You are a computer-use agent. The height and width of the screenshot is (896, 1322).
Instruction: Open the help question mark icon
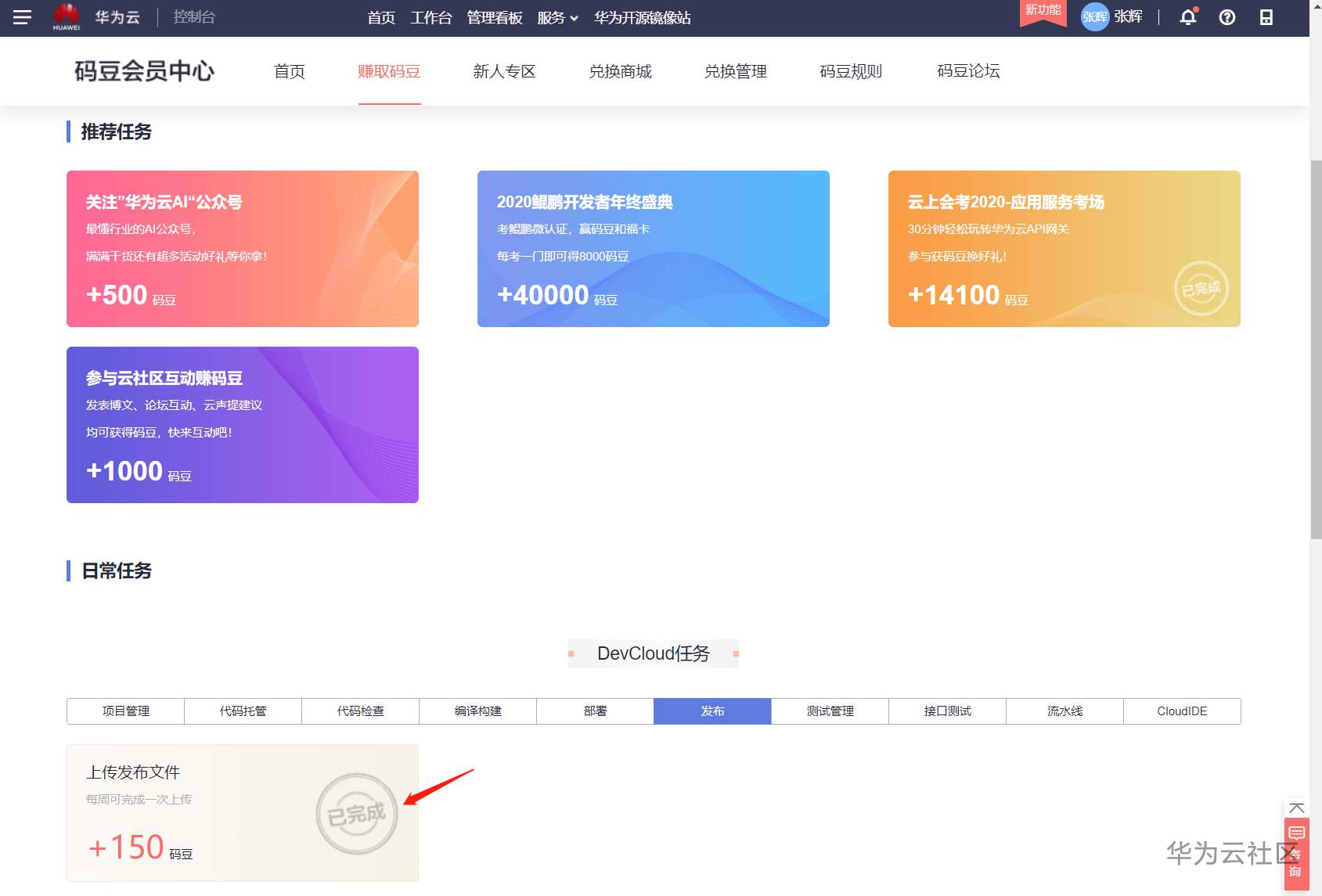(x=1227, y=17)
